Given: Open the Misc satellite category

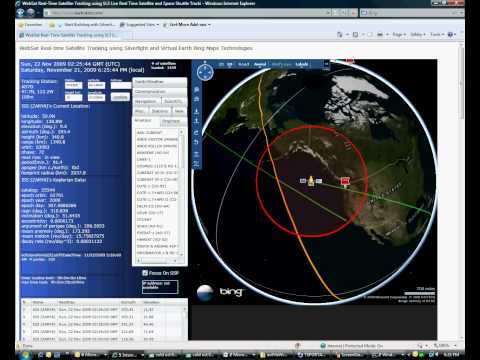Looking at the screenshot, I should (x=140, y=111).
